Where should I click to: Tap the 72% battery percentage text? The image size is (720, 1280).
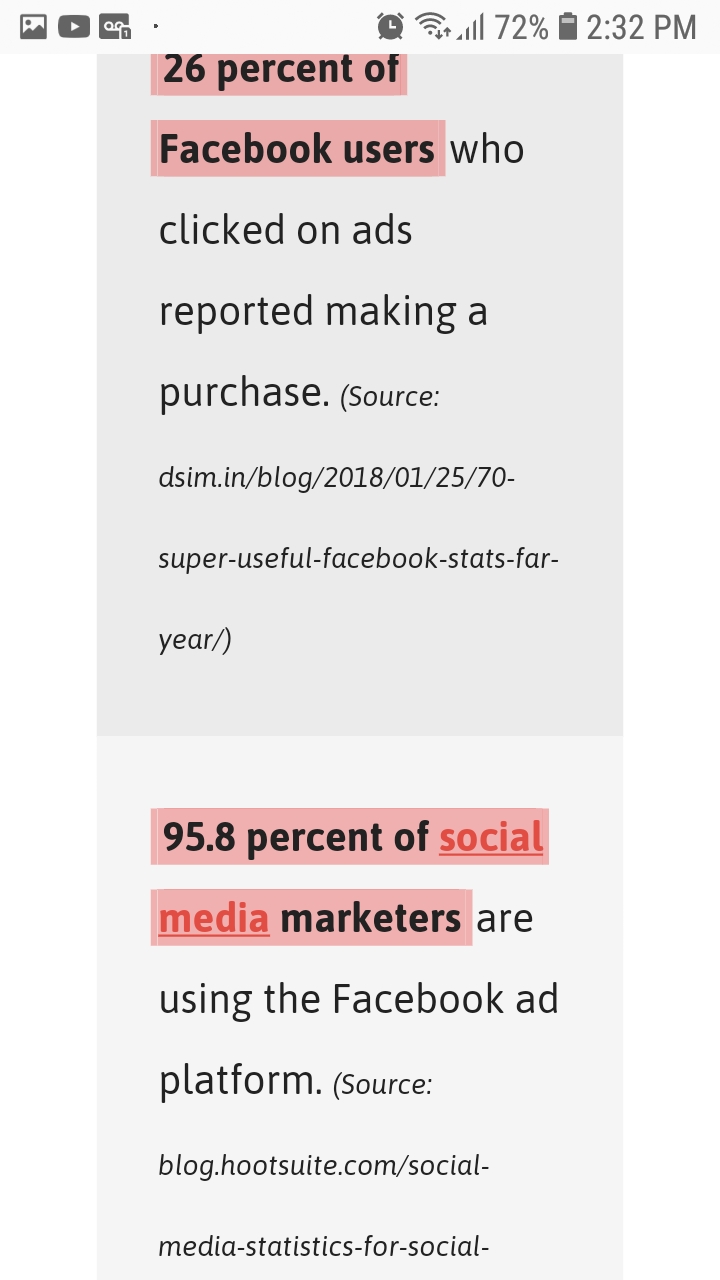pyautogui.click(x=521, y=27)
